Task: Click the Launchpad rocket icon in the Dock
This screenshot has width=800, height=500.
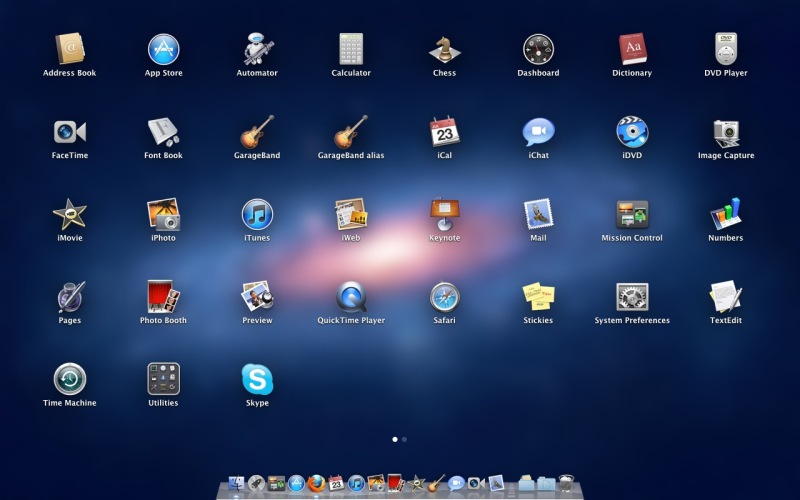Action: [x=256, y=483]
